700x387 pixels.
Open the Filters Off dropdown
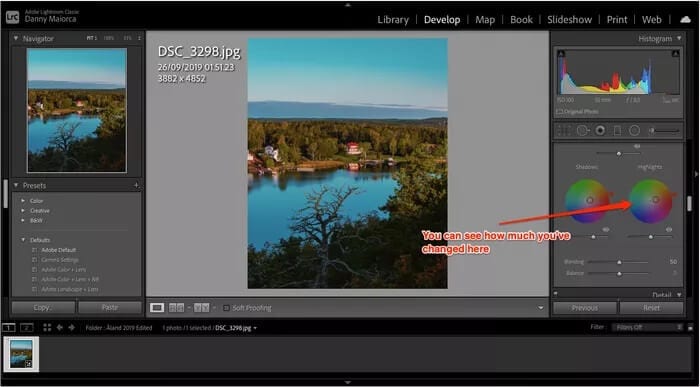(x=647, y=327)
